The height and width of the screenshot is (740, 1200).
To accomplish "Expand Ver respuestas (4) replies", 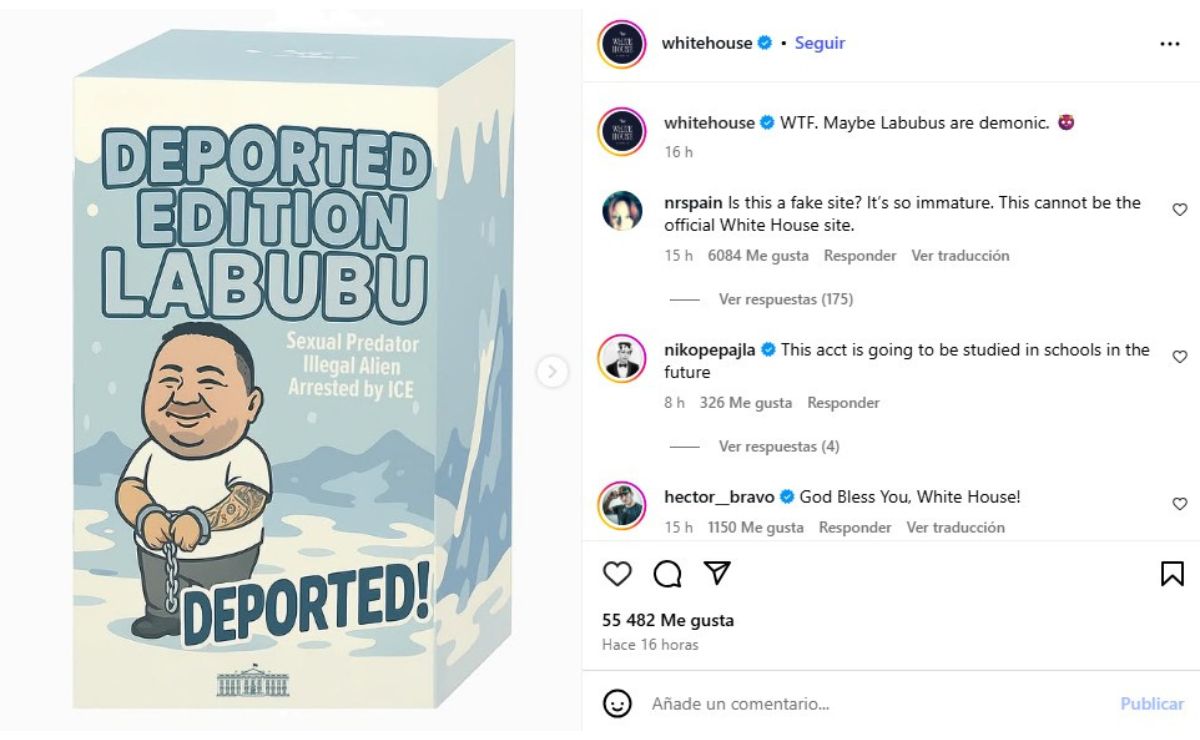I will (x=779, y=446).
